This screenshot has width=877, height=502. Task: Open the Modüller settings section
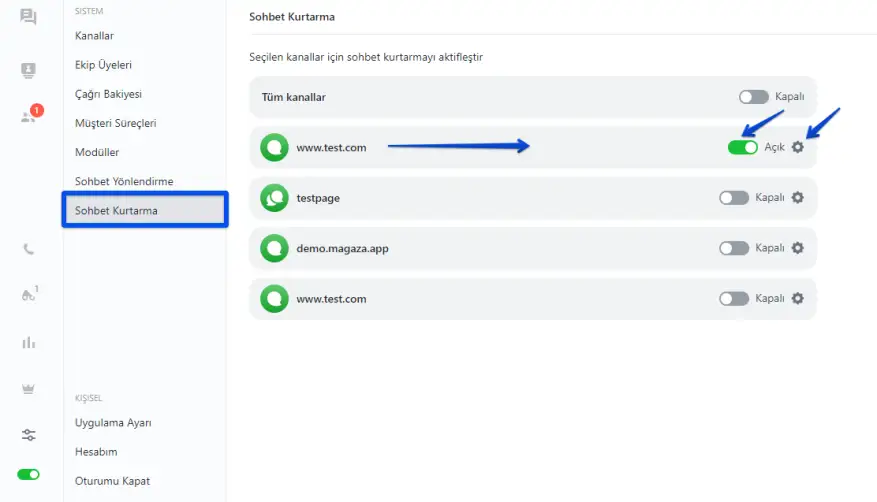pyautogui.click(x=97, y=152)
